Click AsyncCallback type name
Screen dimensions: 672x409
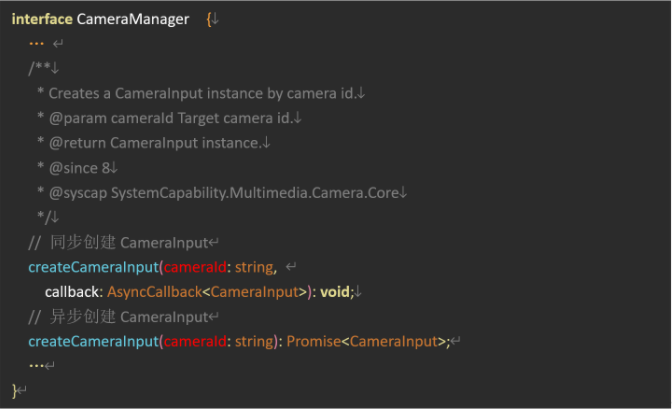pyautogui.click(x=154, y=292)
